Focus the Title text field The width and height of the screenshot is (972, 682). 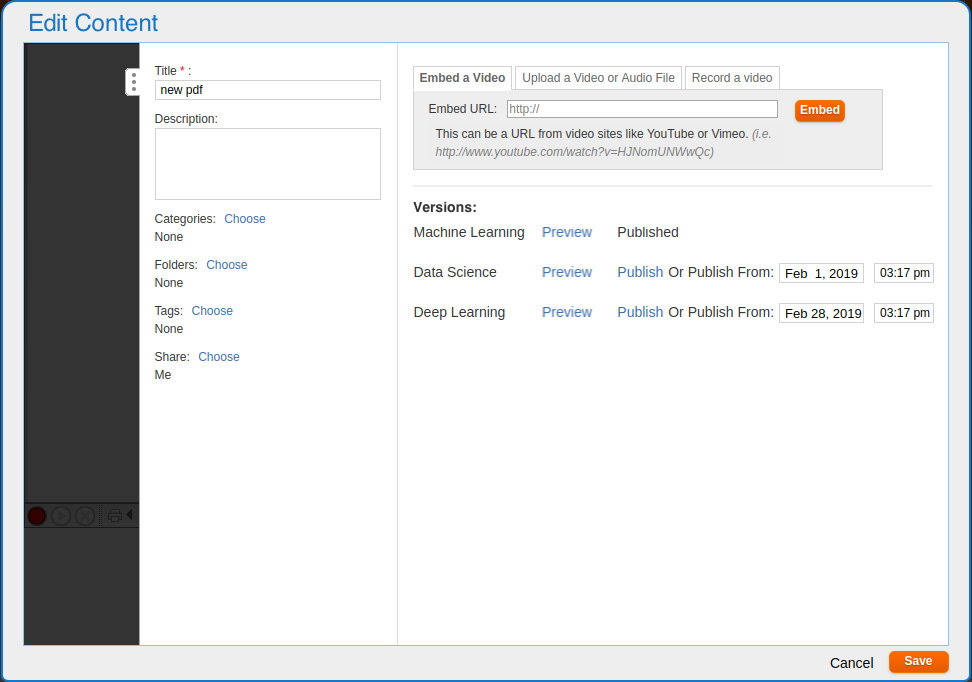[267, 90]
